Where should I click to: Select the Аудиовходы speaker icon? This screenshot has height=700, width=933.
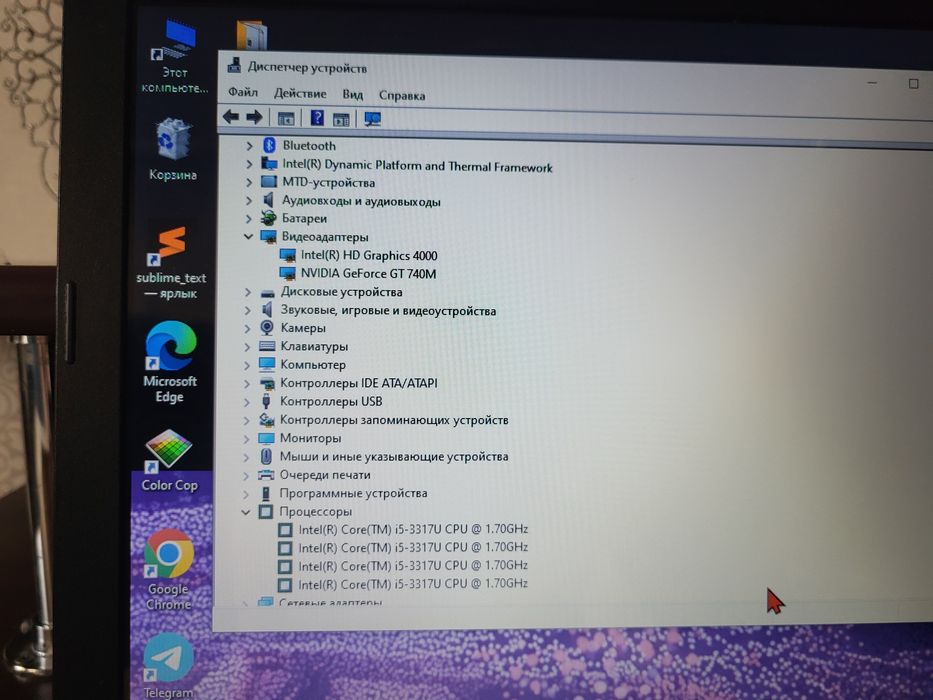(269, 199)
